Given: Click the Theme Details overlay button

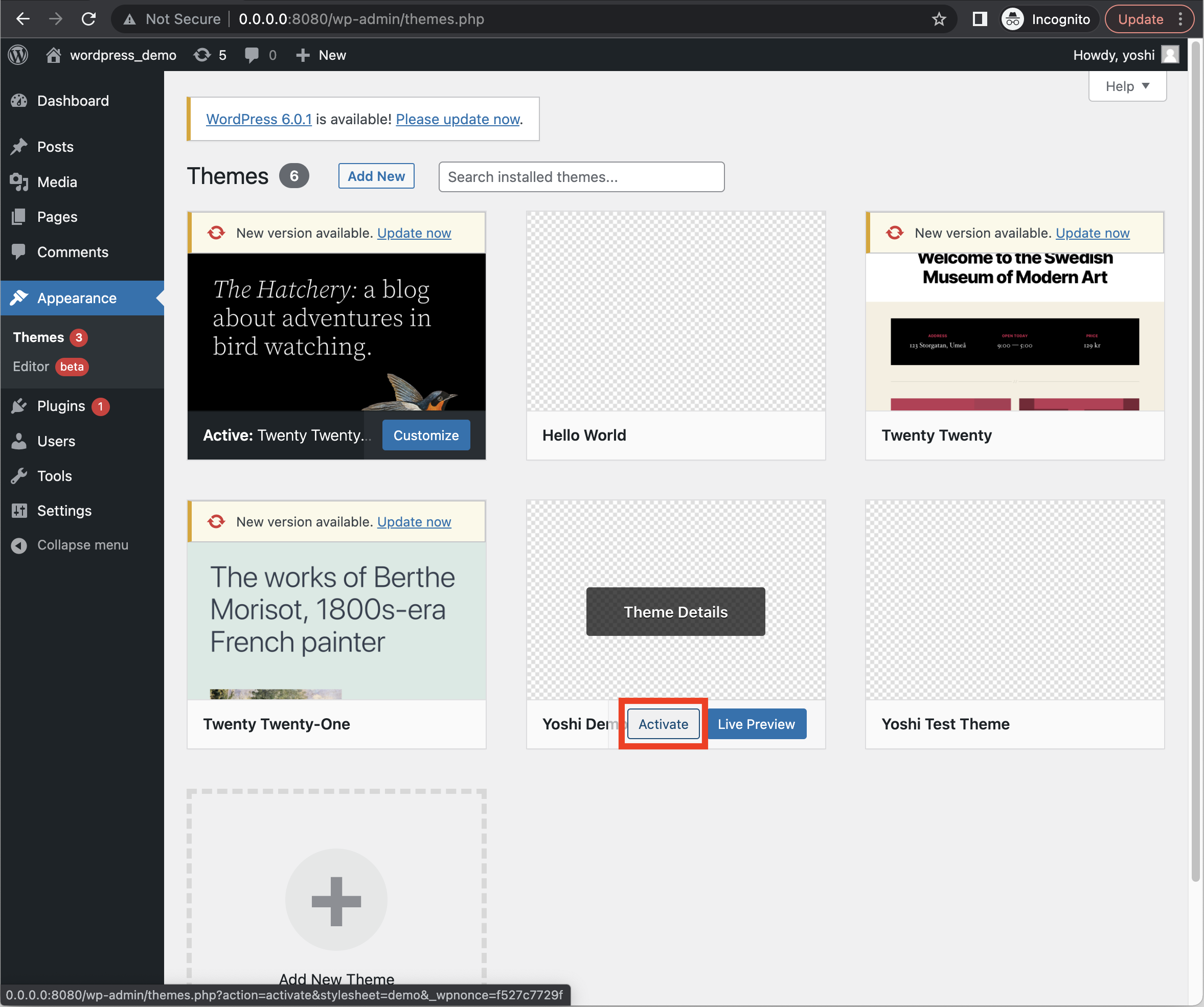Looking at the screenshot, I should click(x=675, y=611).
